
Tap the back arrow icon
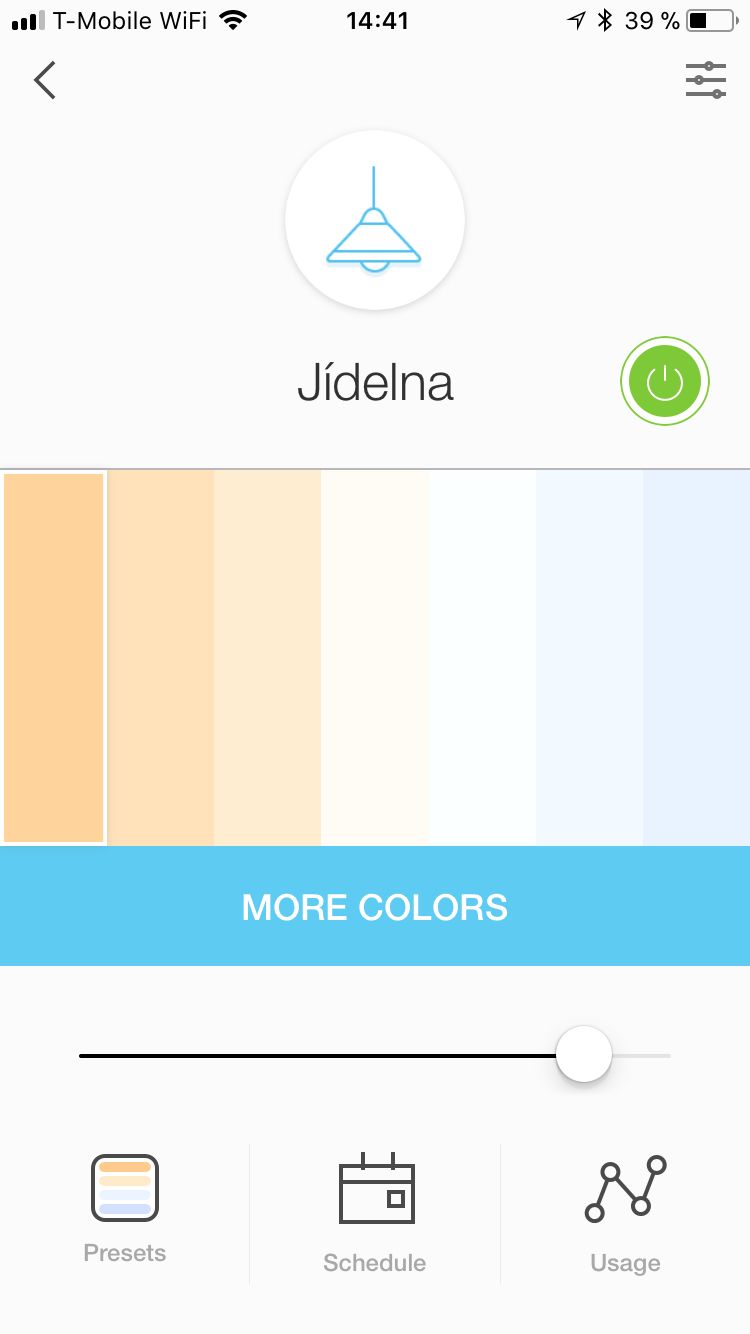[45, 80]
